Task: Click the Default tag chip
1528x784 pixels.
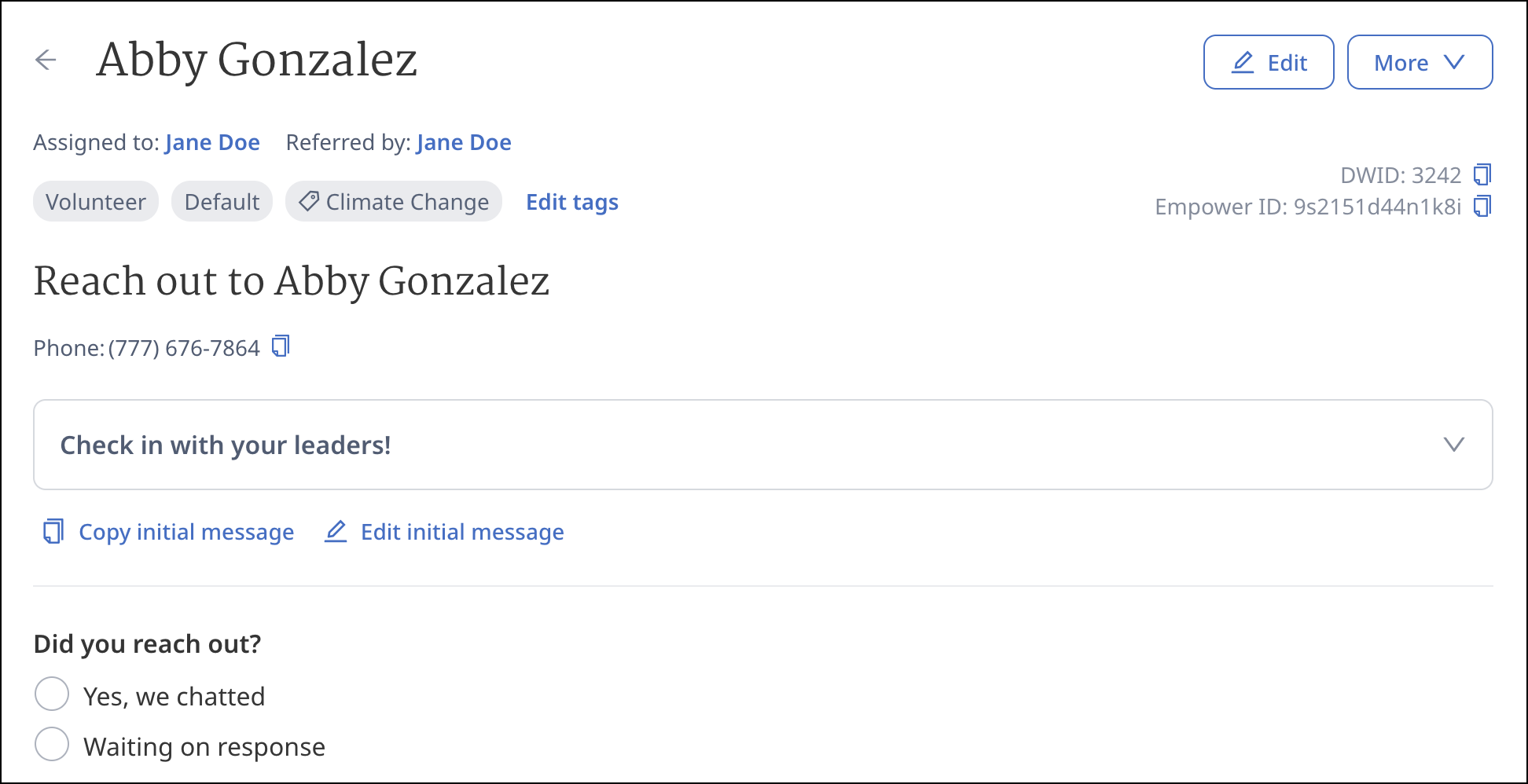Action: [x=222, y=202]
